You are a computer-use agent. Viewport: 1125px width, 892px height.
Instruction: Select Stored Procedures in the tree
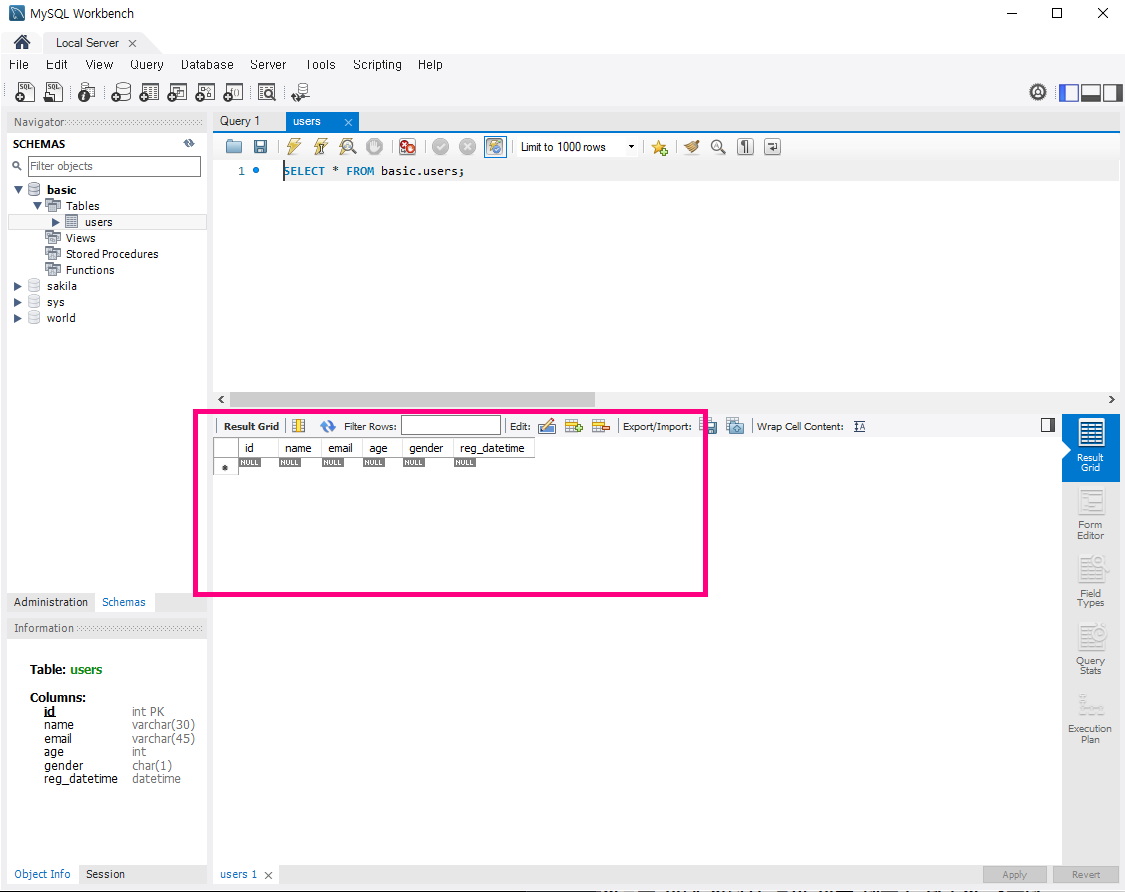tap(112, 254)
